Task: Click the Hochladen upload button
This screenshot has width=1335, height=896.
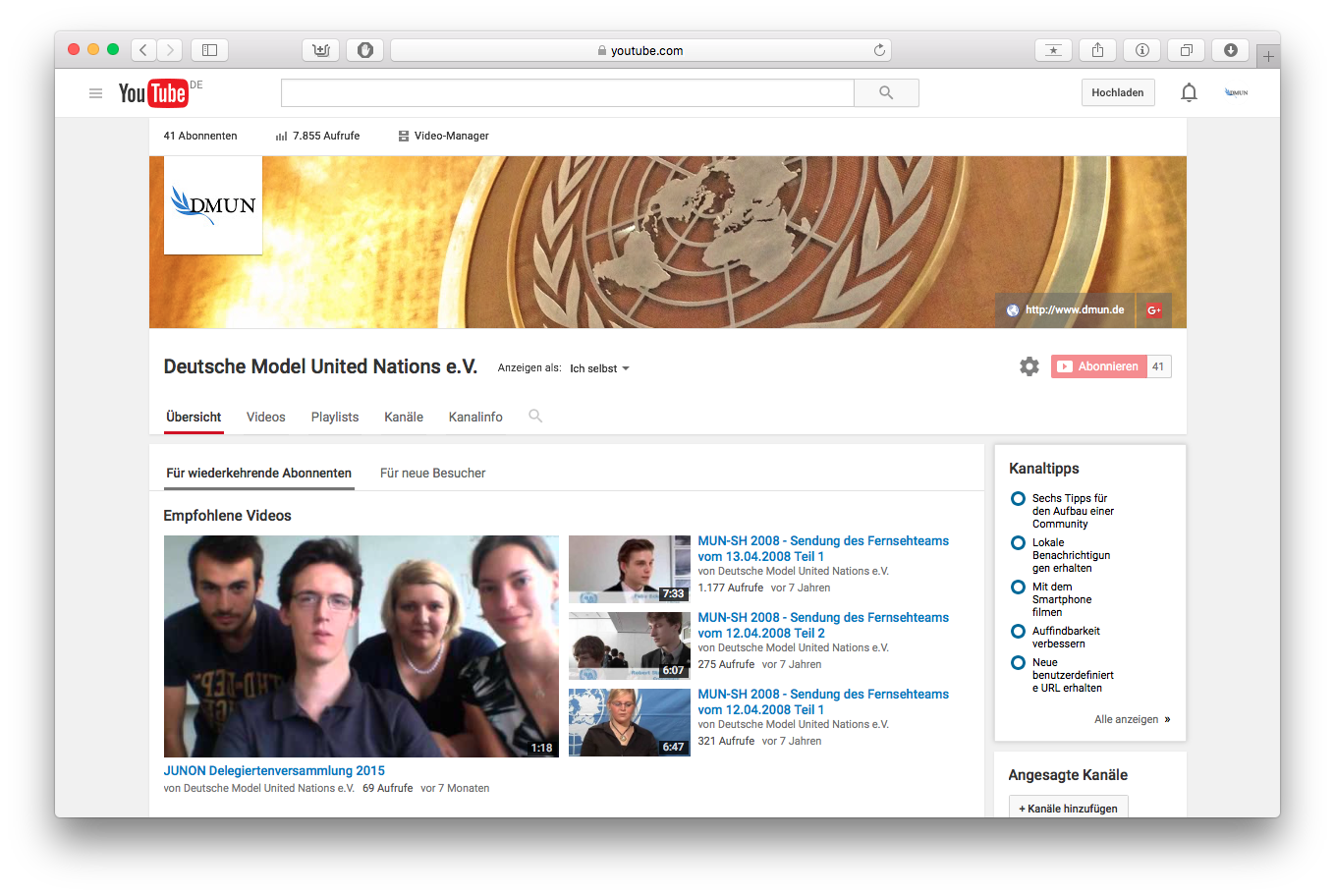Action: pos(1118,92)
